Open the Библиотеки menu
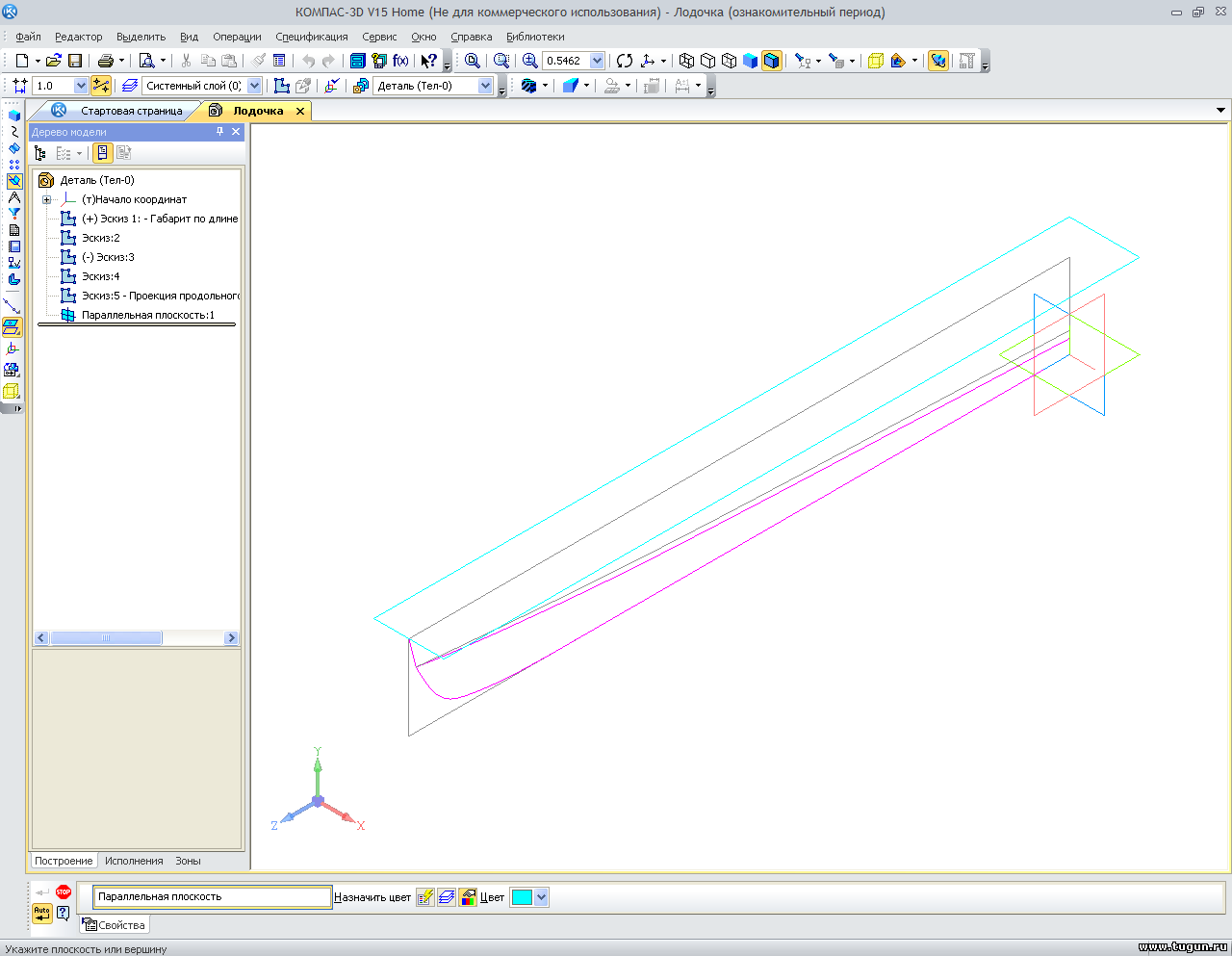The image size is (1232, 956). click(535, 37)
